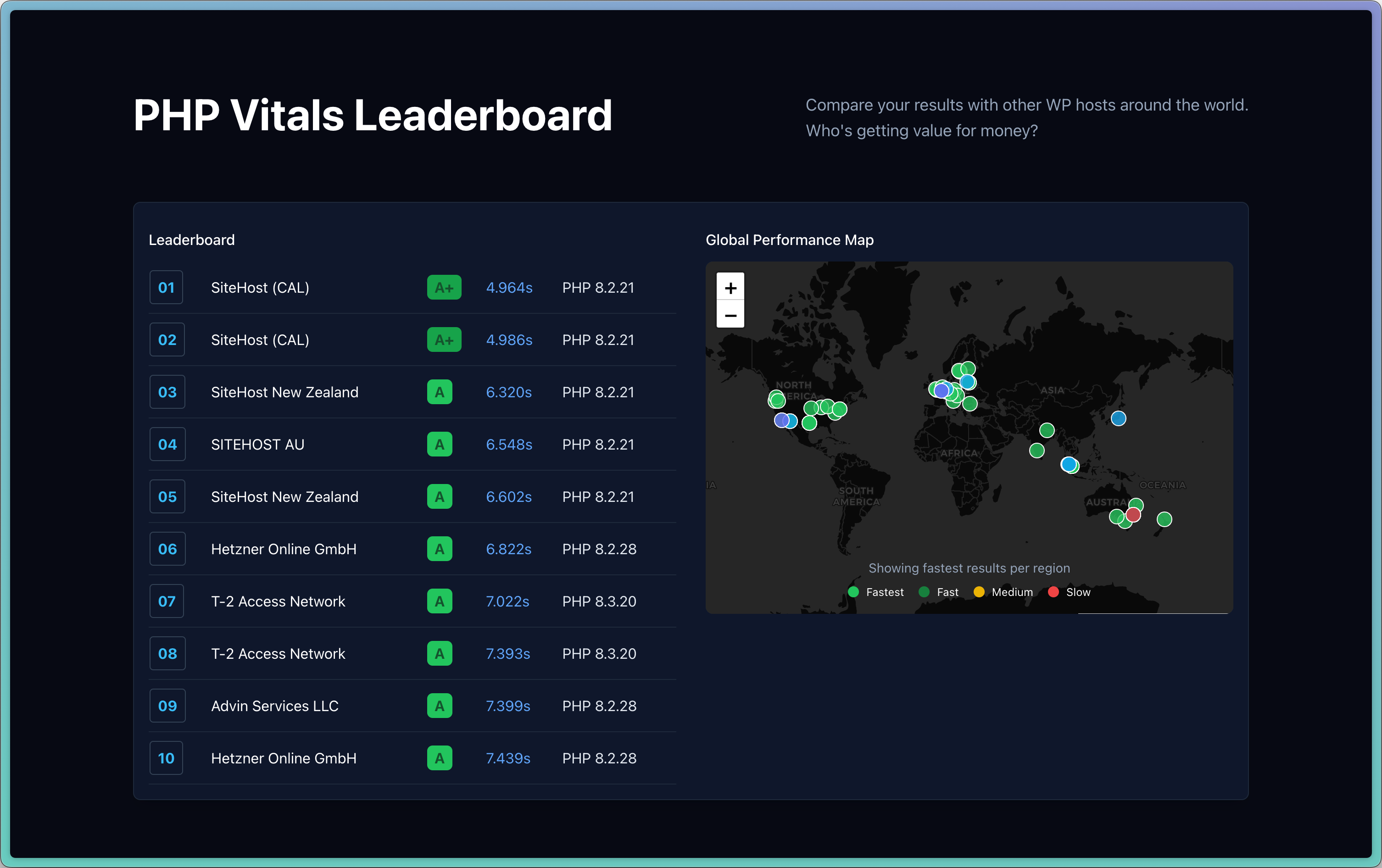
Task: Select the rank 01 SiteHost (CAL) entry
Action: click(260, 287)
